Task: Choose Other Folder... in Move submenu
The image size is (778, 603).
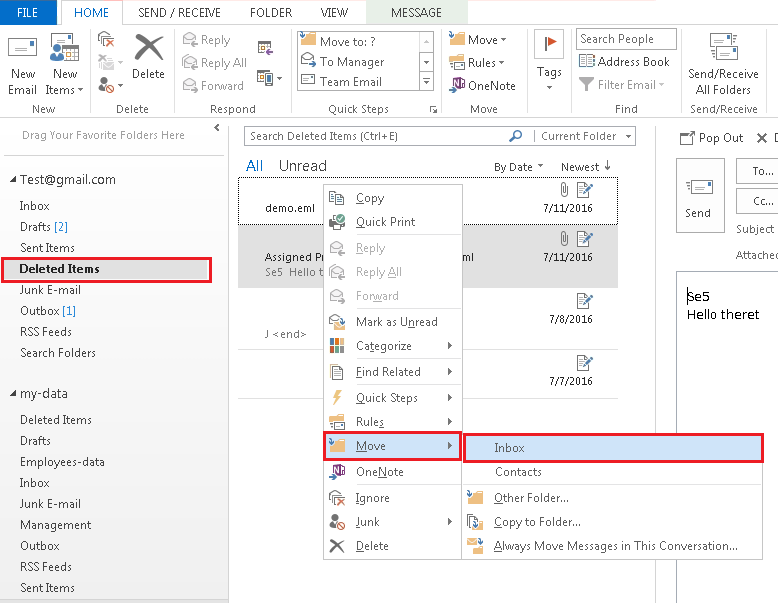Action: (x=613, y=498)
